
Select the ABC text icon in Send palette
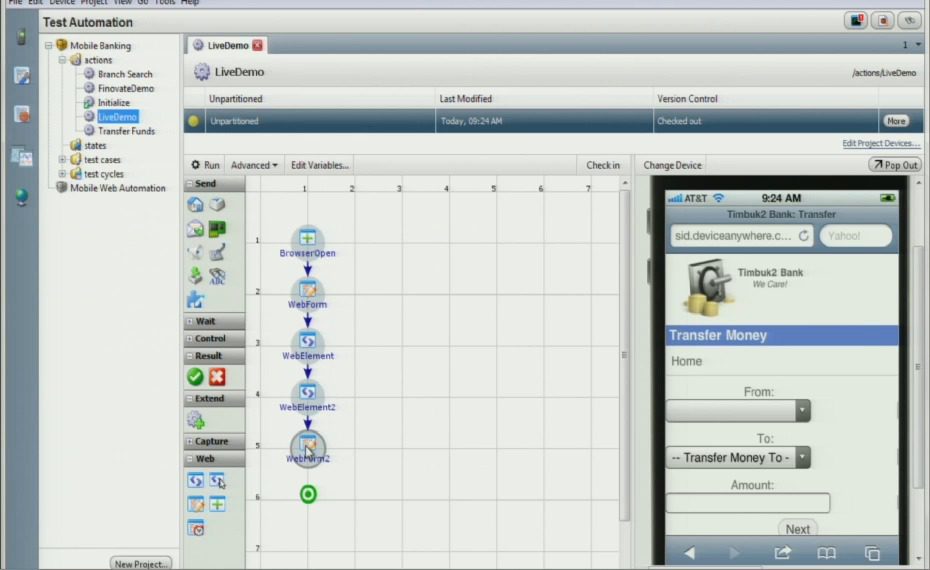click(x=217, y=276)
